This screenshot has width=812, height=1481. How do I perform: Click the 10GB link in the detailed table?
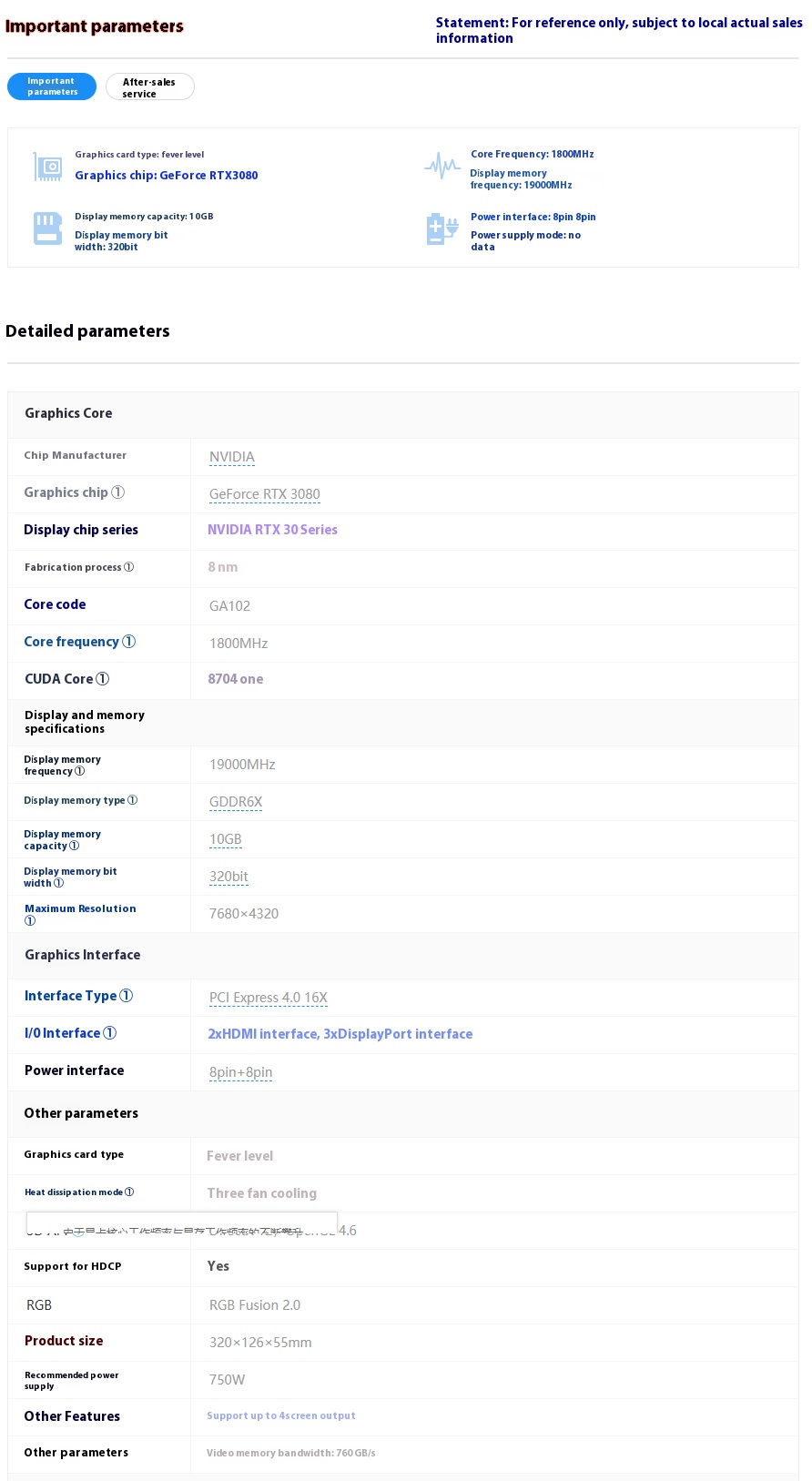(226, 839)
